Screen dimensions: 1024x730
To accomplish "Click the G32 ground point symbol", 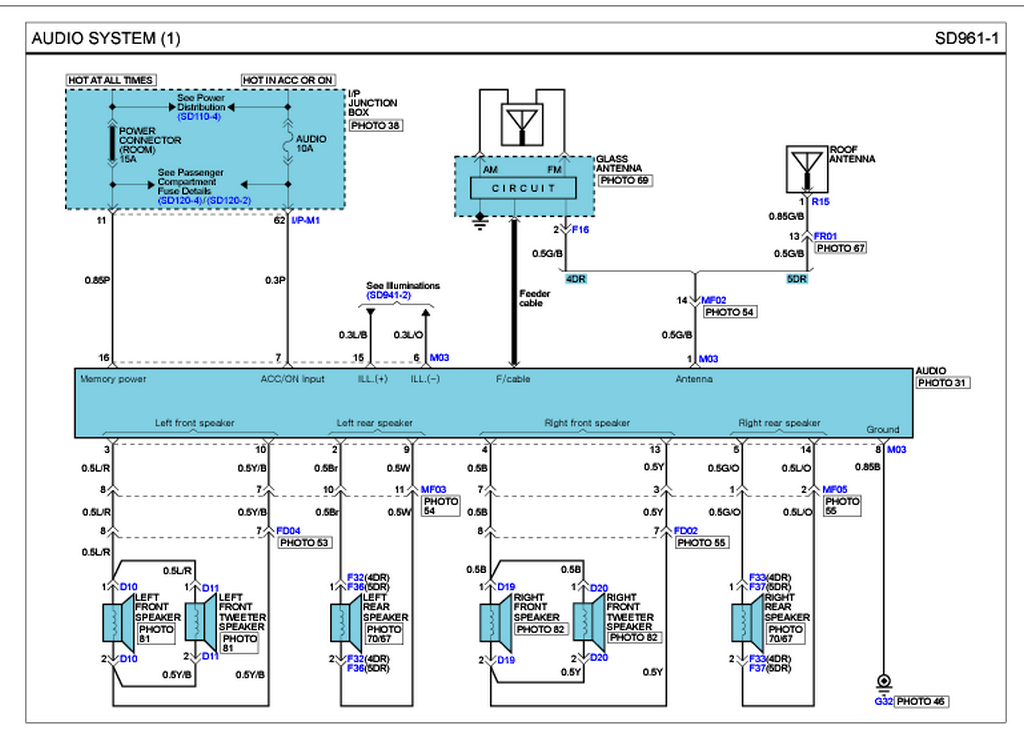I will click(x=884, y=682).
